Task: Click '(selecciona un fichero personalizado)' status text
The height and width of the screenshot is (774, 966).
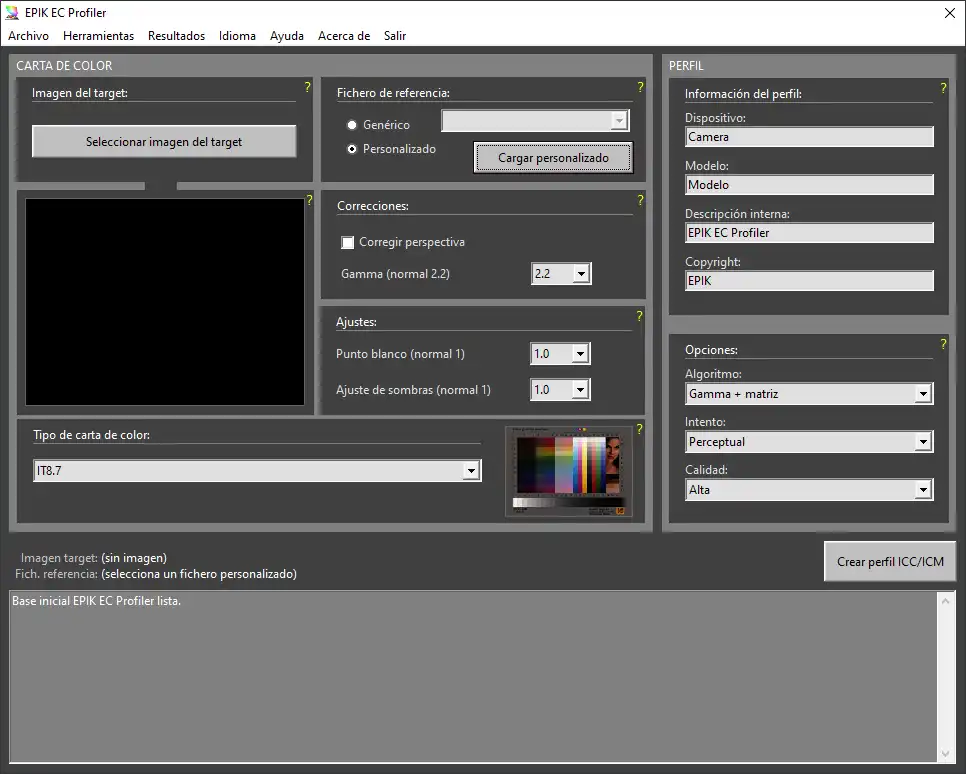Action: (199, 574)
